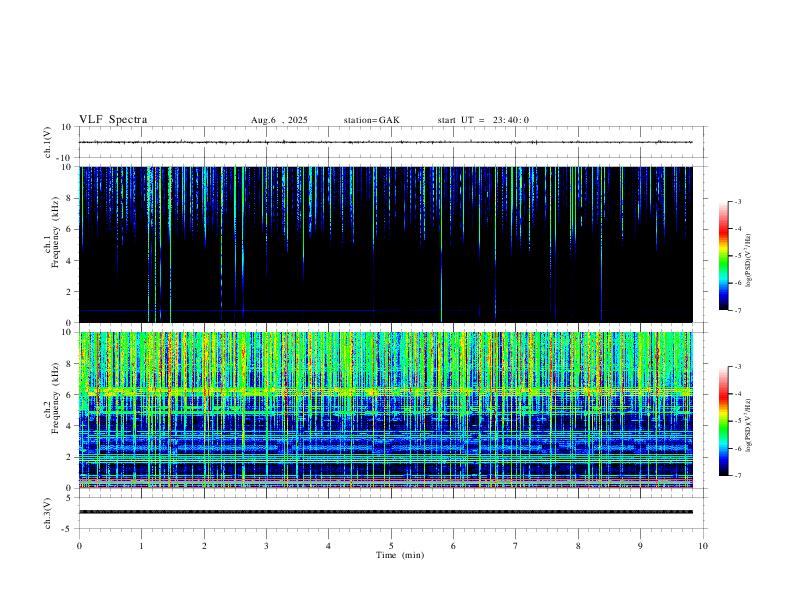
Task: Click inside the ch.2 spectrogram plot
Action: (386, 410)
